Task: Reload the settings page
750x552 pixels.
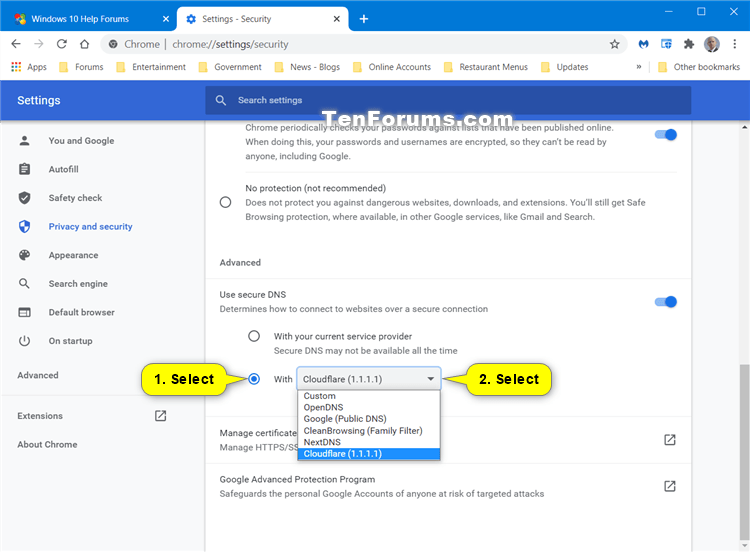Action: pyautogui.click(x=62, y=44)
